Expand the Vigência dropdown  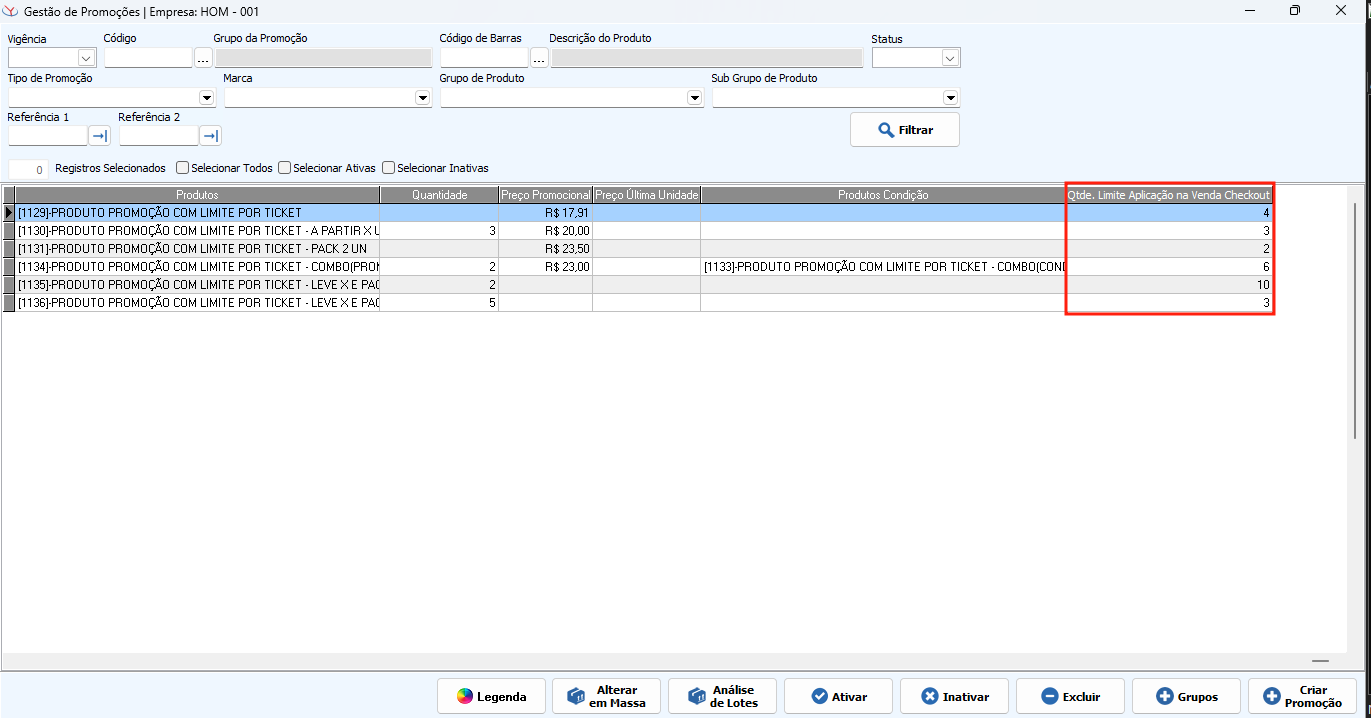pos(86,58)
